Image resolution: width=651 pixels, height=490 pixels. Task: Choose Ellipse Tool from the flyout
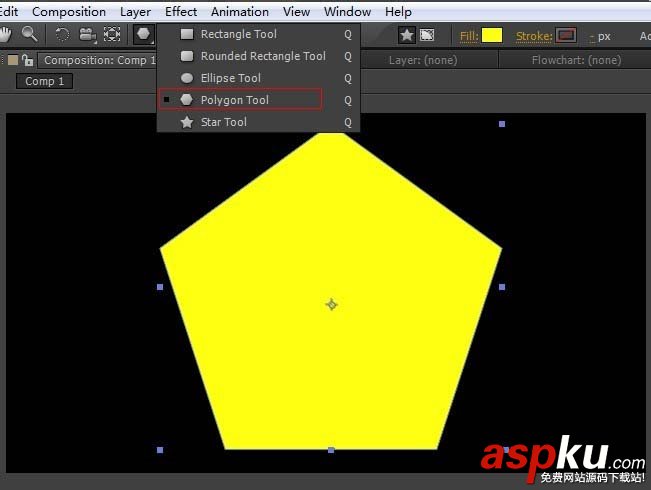(x=258, y=78)
